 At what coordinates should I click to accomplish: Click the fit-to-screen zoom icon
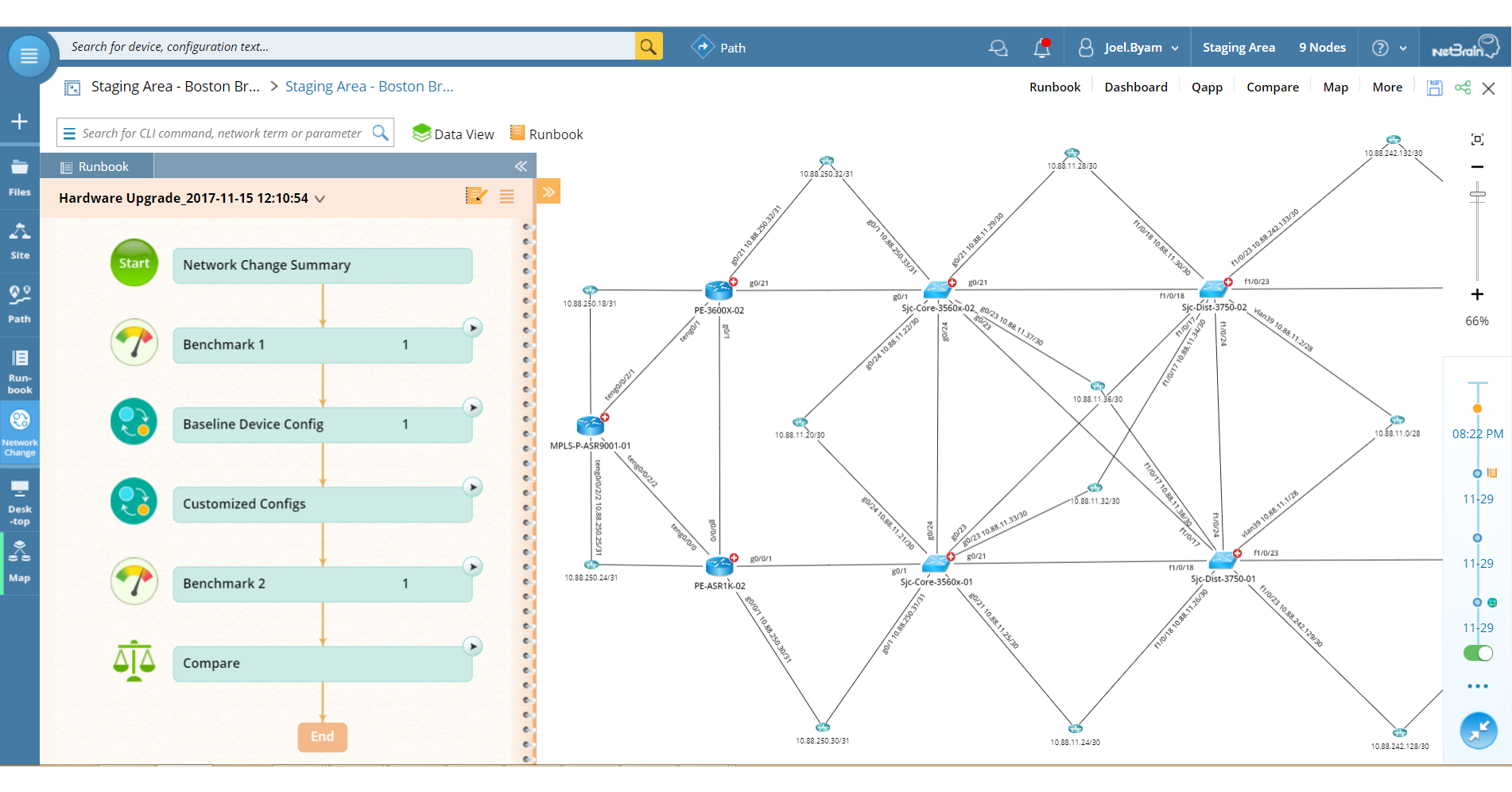tap(1477, 139)
